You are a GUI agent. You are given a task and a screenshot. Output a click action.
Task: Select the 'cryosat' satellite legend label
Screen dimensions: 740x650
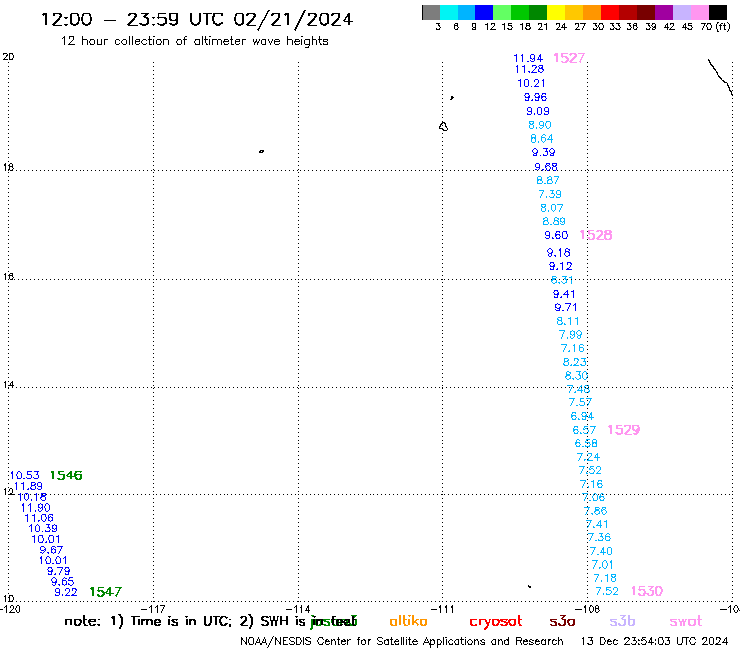point(496,622)
